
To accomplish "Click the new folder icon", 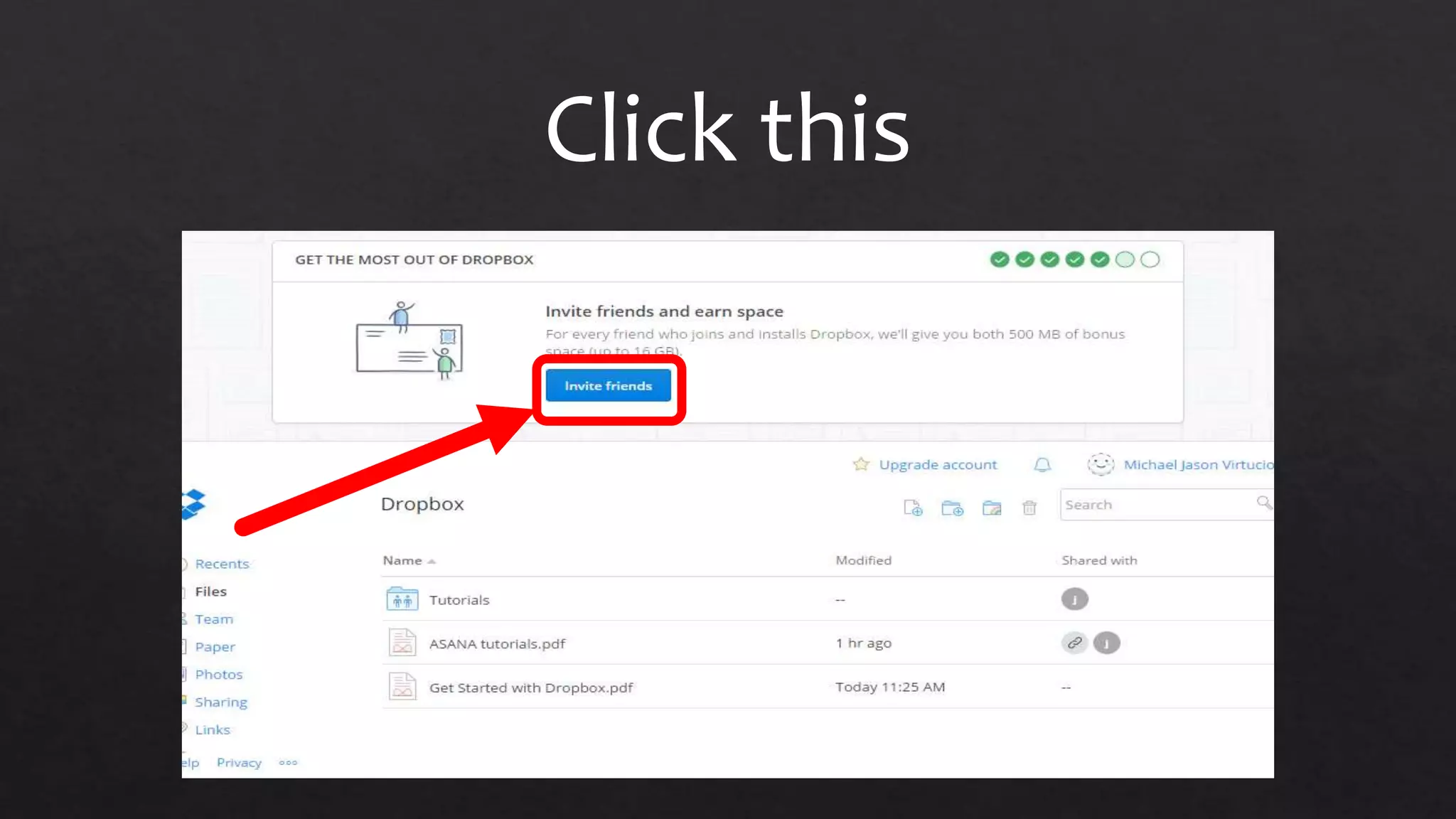I will (952, 508).
